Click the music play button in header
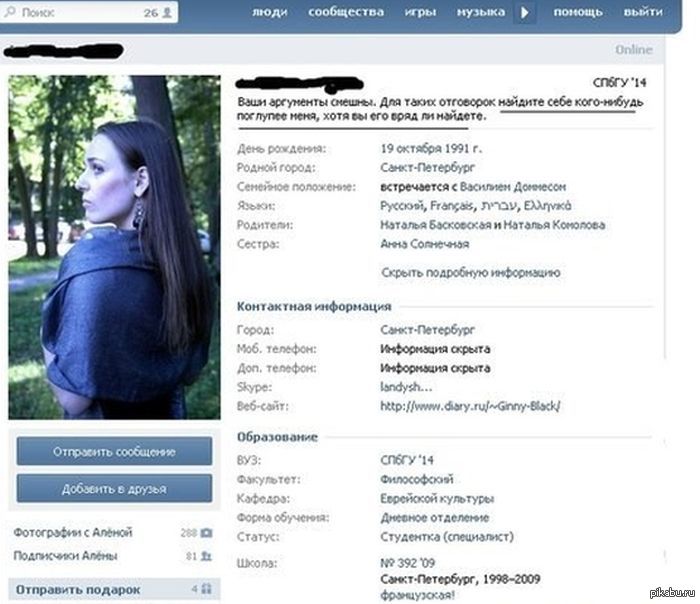Screen dimensions: 700x604 coord(525,12)
